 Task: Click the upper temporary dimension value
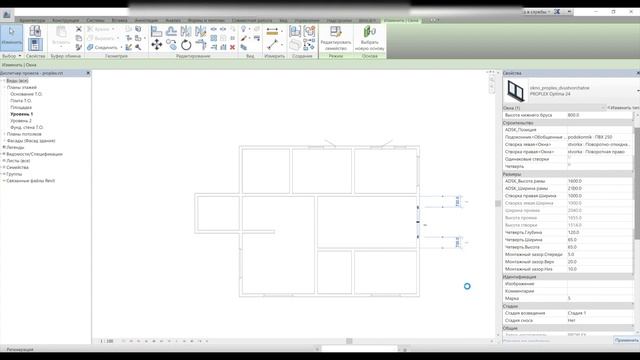[458, 202]
